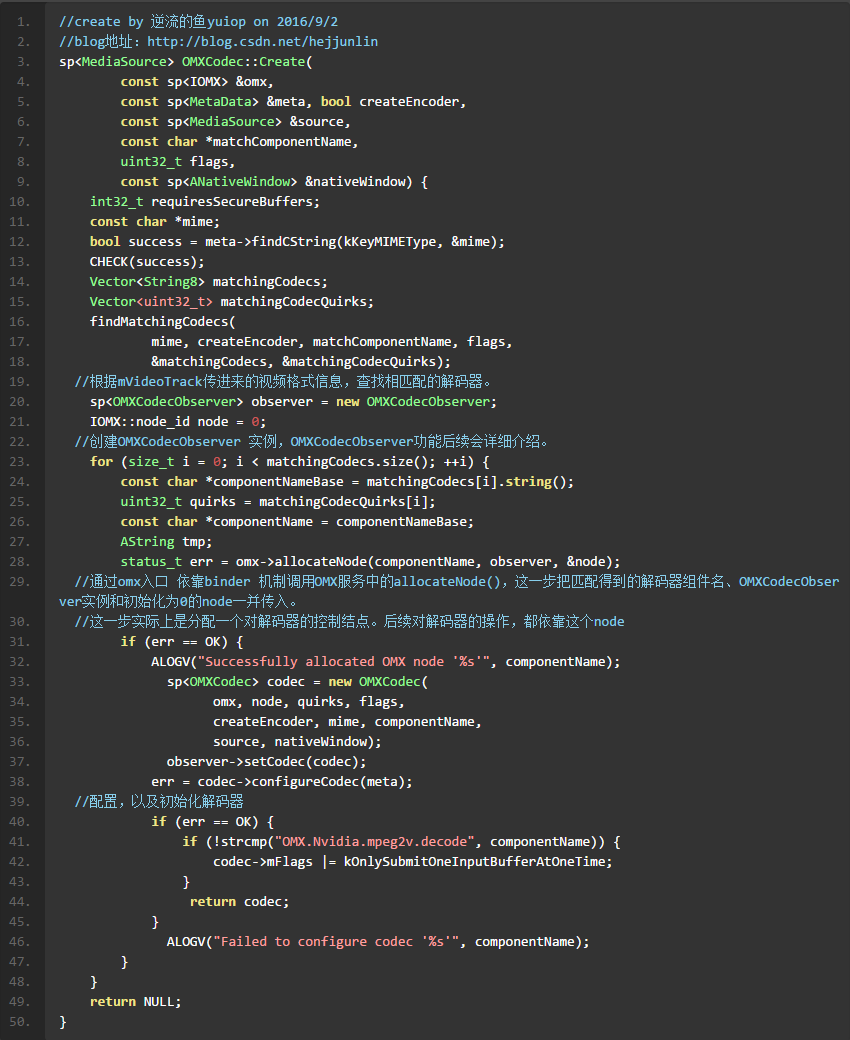Screen dimensions: 850x1040
Task: Click "kOnlySubmitOneInputBufferAtOneTime;" on line 42
Action: pos(477,861)
